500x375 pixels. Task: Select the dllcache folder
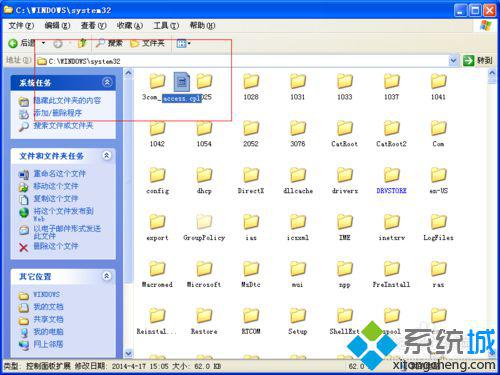pos(298,180)
